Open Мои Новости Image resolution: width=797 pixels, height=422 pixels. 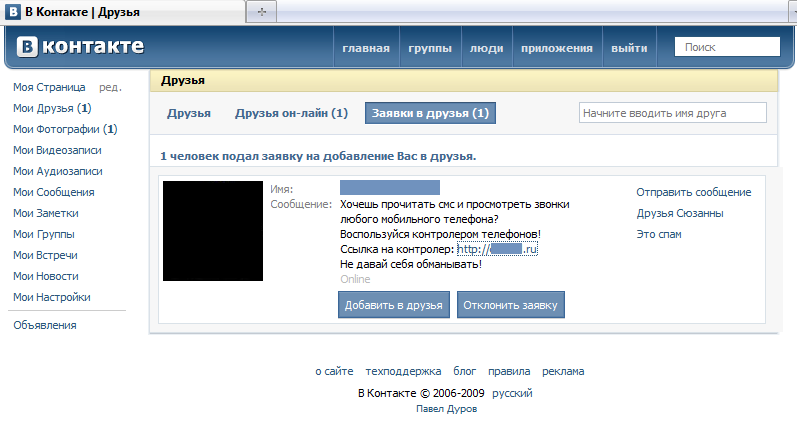point(46,276)
